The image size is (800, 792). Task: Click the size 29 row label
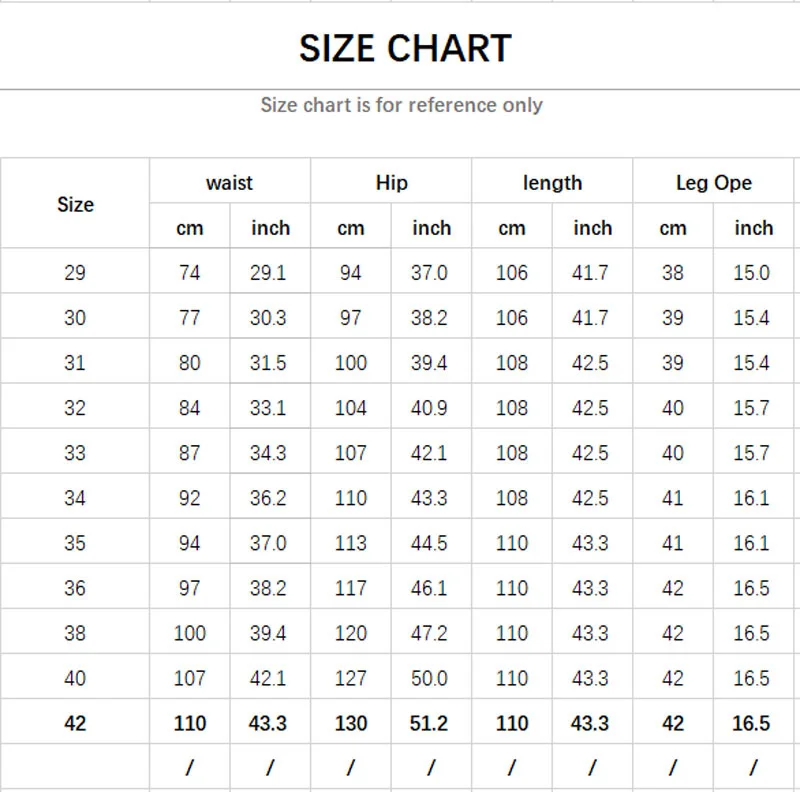tap(75, 273)
